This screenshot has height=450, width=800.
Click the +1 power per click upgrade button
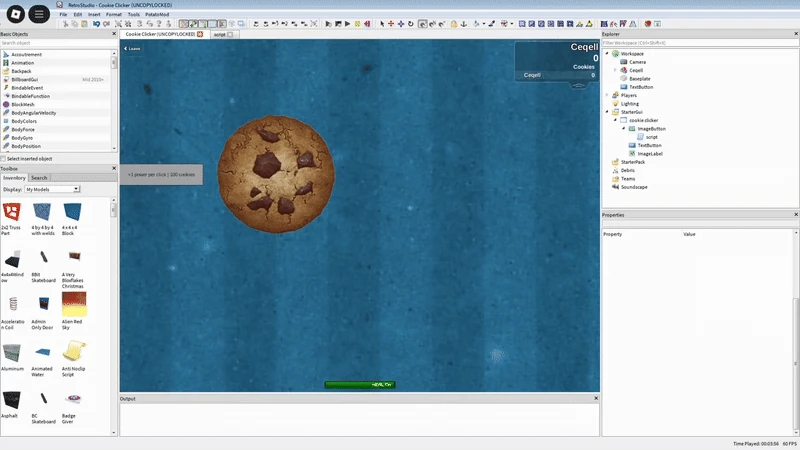pyautogui.click(x=162, y=174)
